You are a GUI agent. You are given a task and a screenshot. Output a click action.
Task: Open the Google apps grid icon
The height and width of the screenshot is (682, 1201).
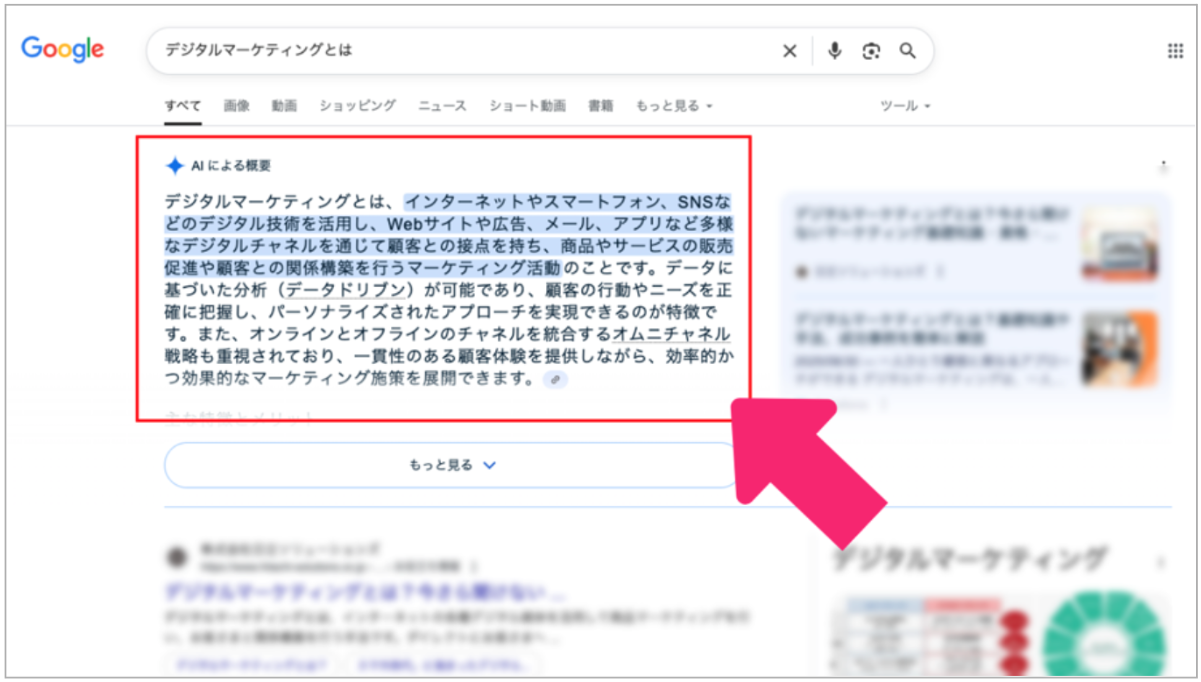coord(1175,51)
